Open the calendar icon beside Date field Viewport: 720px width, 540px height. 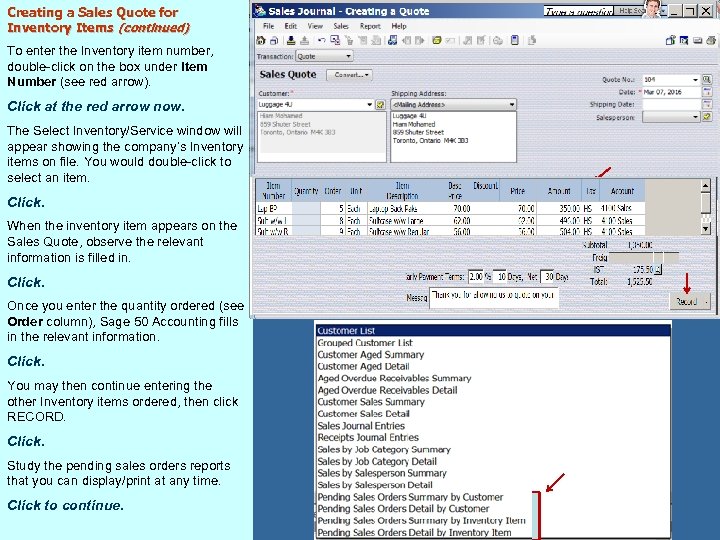pos(707,92)
